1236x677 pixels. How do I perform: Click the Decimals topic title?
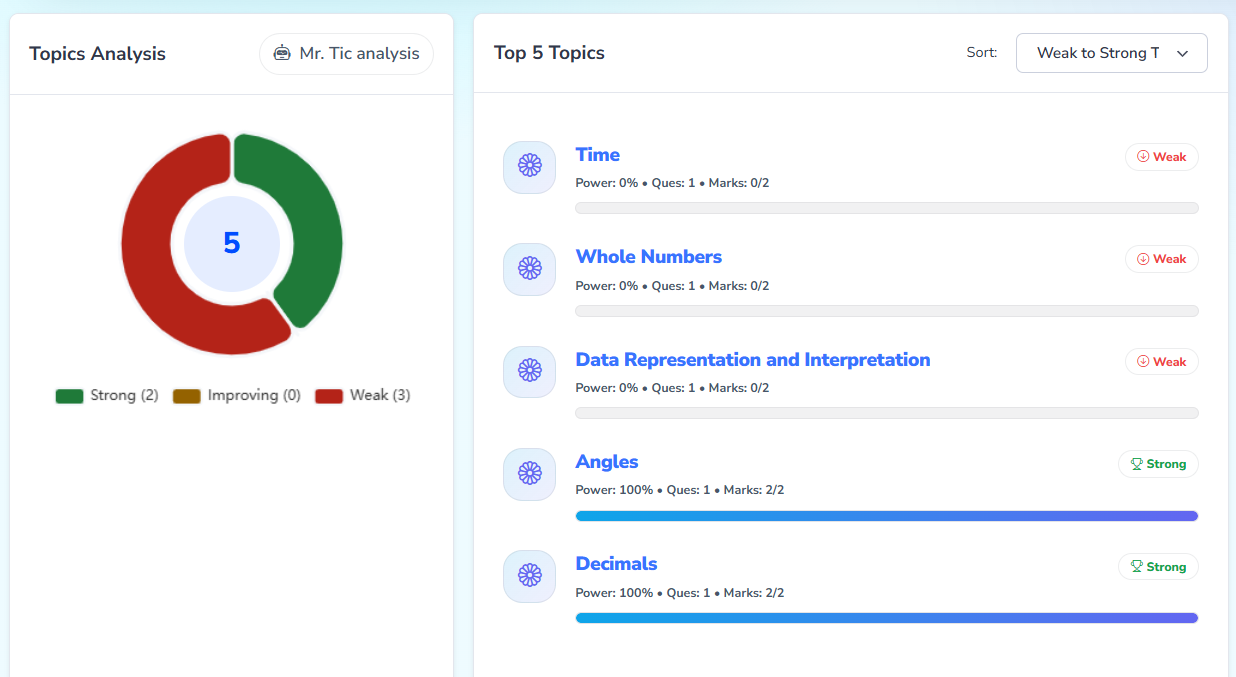(616, 564)
